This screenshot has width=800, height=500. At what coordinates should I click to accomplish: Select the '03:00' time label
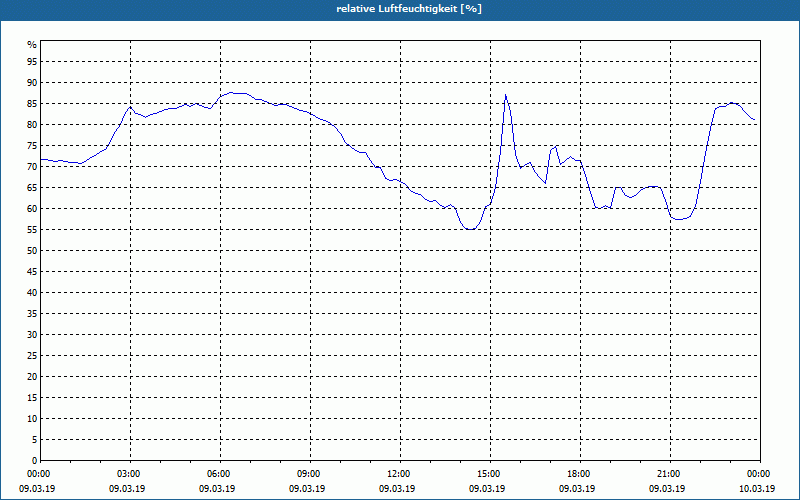pyautogui.click(x=130, y=474)
